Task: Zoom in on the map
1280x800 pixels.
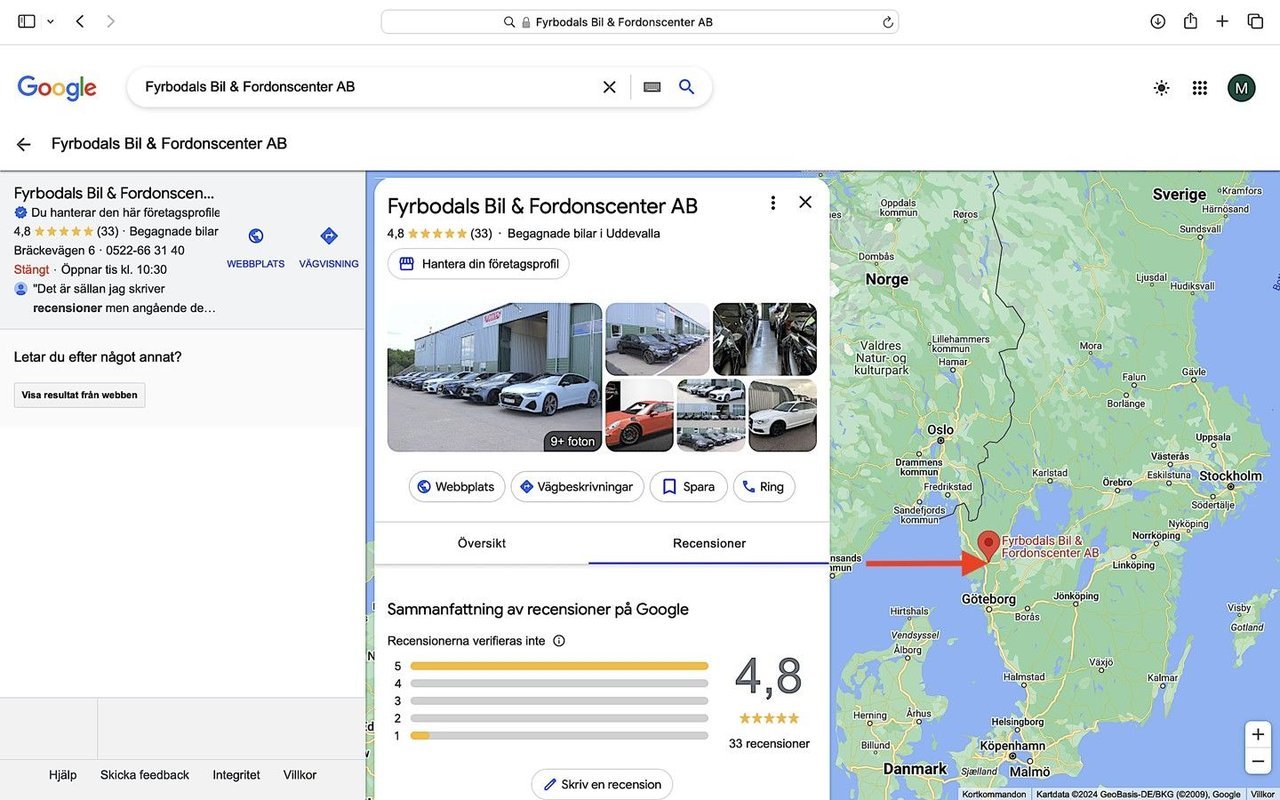Action: tap(1257, 735)
